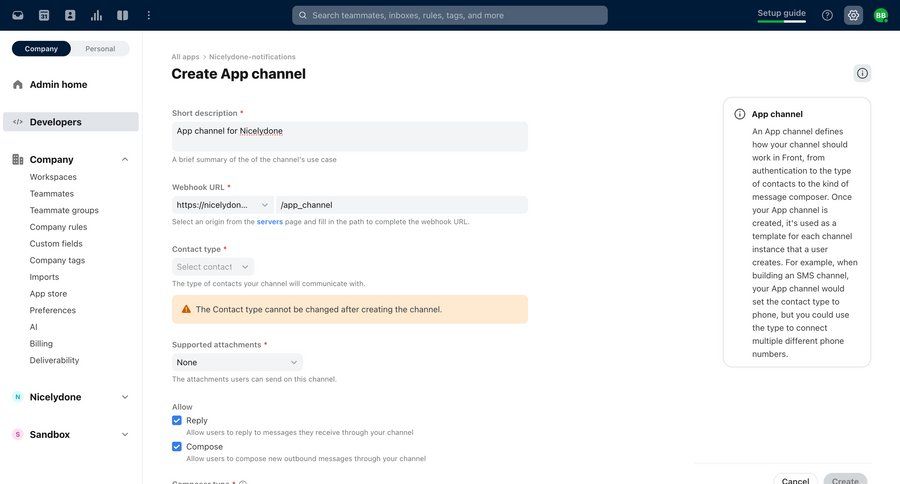Switch to the Company toggle
The width and height of the screenshot is (900, 484).
41,49
